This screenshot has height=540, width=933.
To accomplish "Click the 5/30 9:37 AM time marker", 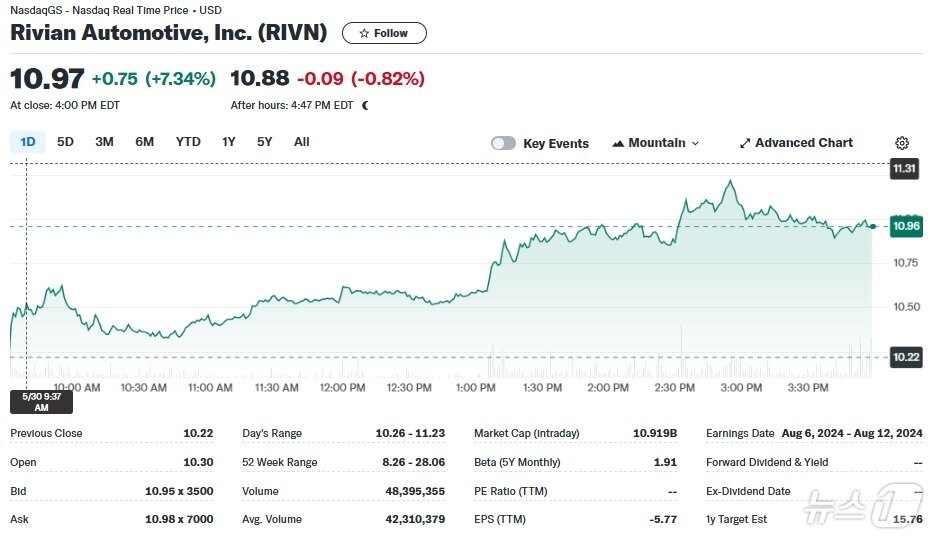I will (x=41, y=401).
